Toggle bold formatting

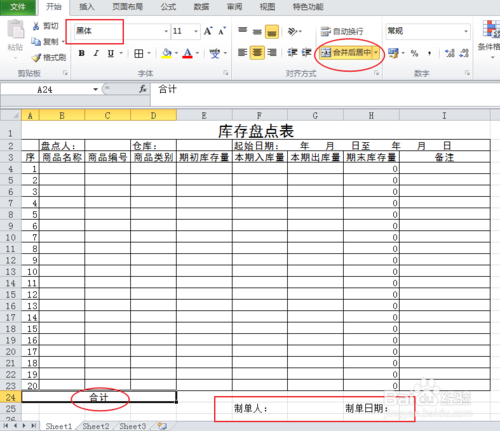pos(82,53)
